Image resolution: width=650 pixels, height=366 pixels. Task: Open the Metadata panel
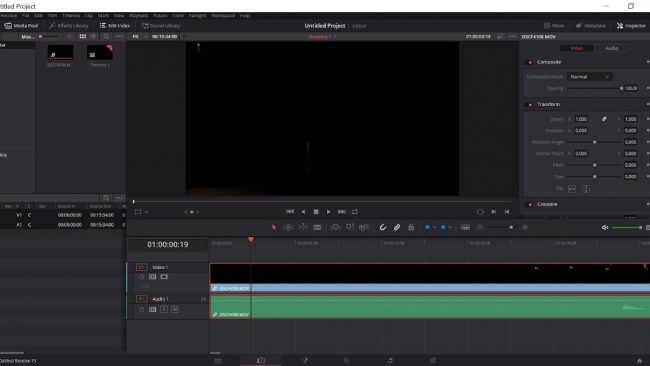coord(591,26)
